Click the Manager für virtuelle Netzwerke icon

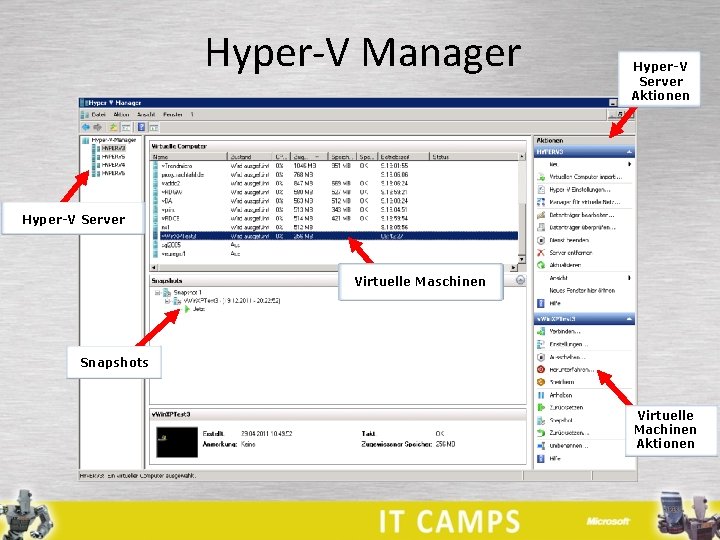pyautogui.click(x=541, y=202)
